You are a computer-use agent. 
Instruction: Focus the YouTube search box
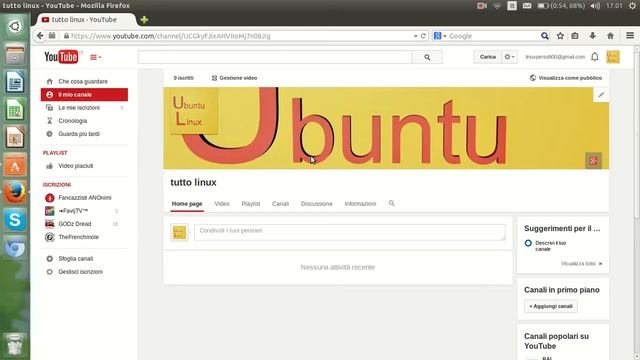[x=275, y=58]
